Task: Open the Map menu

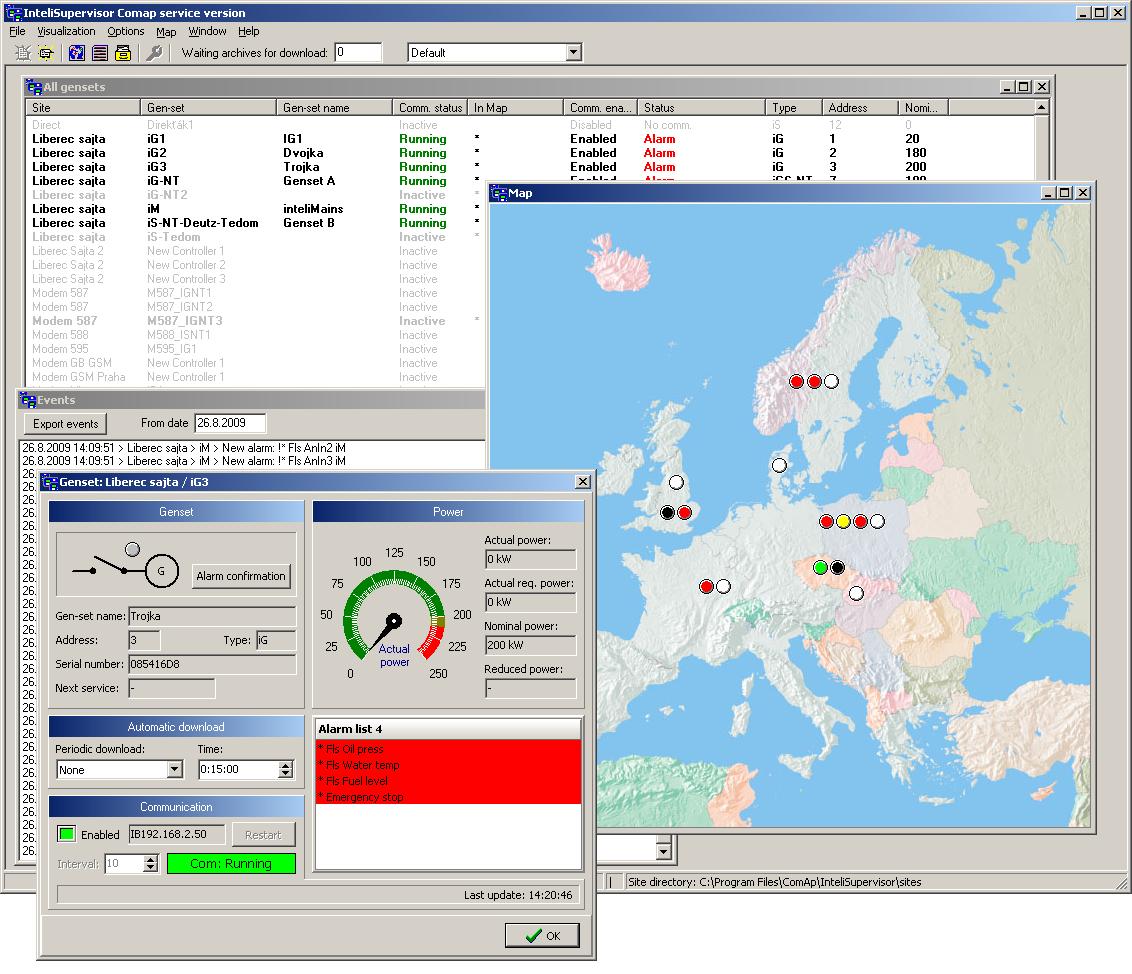Action: pyautogui.click(x=166, y=32)
